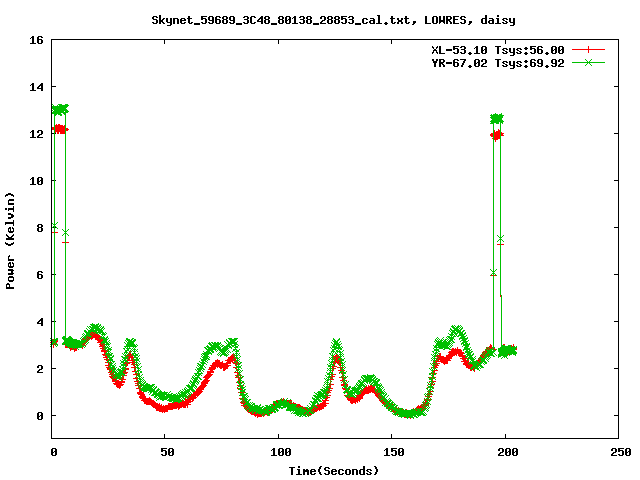Viewport: 640px width, 480px height.
Task: Click the x-axis tick label 50
Action: [x=167, y=452]
